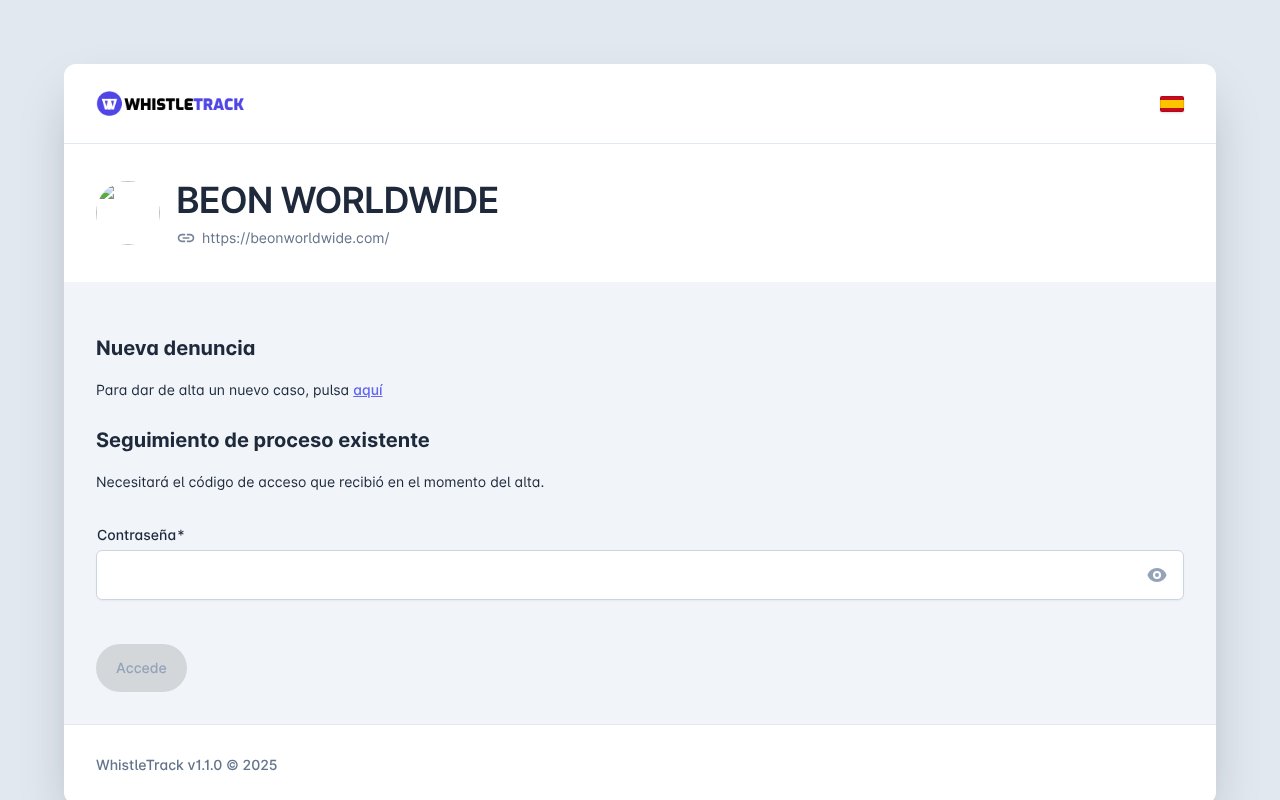
Task: Click the WhistleTrack wordmark in the header
Action: point(184,103)
